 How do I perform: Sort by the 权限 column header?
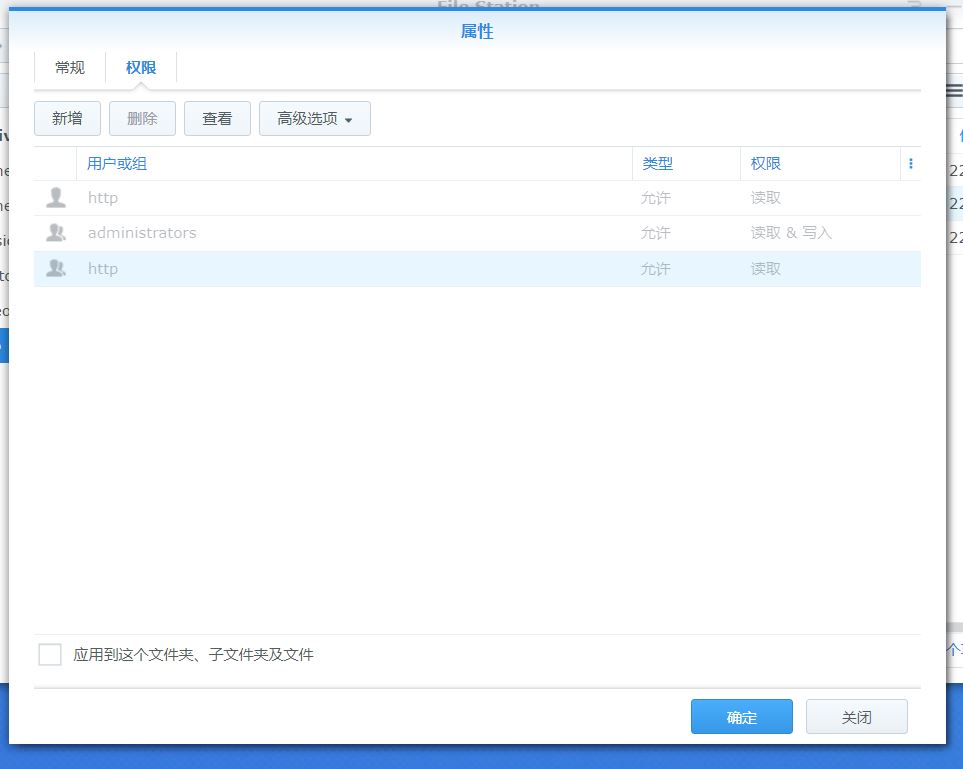pos(765,163)
